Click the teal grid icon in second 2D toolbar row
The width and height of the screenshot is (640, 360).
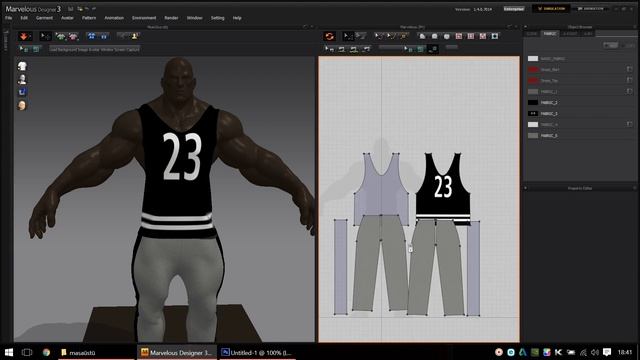[421, 49]
